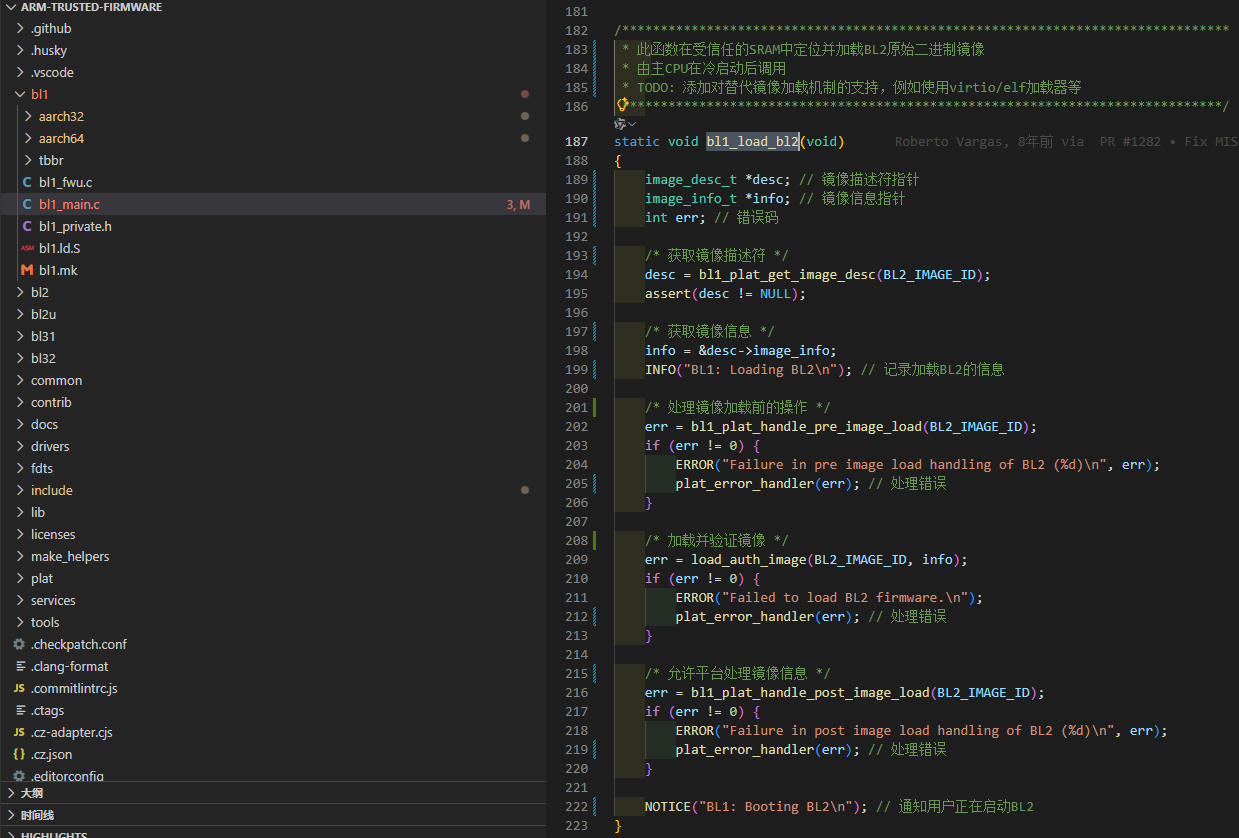This screenshot has width=1239, height=838.
Task: Expand the include folder
Action: [x=21, y=490]
